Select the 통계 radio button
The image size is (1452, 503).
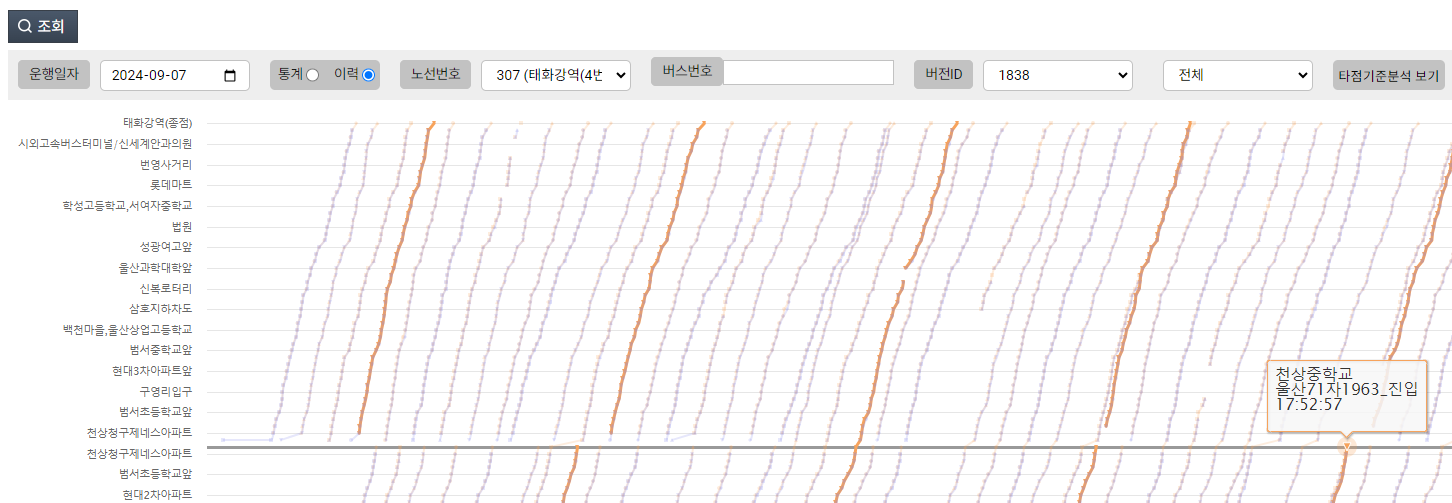point(312,75)
